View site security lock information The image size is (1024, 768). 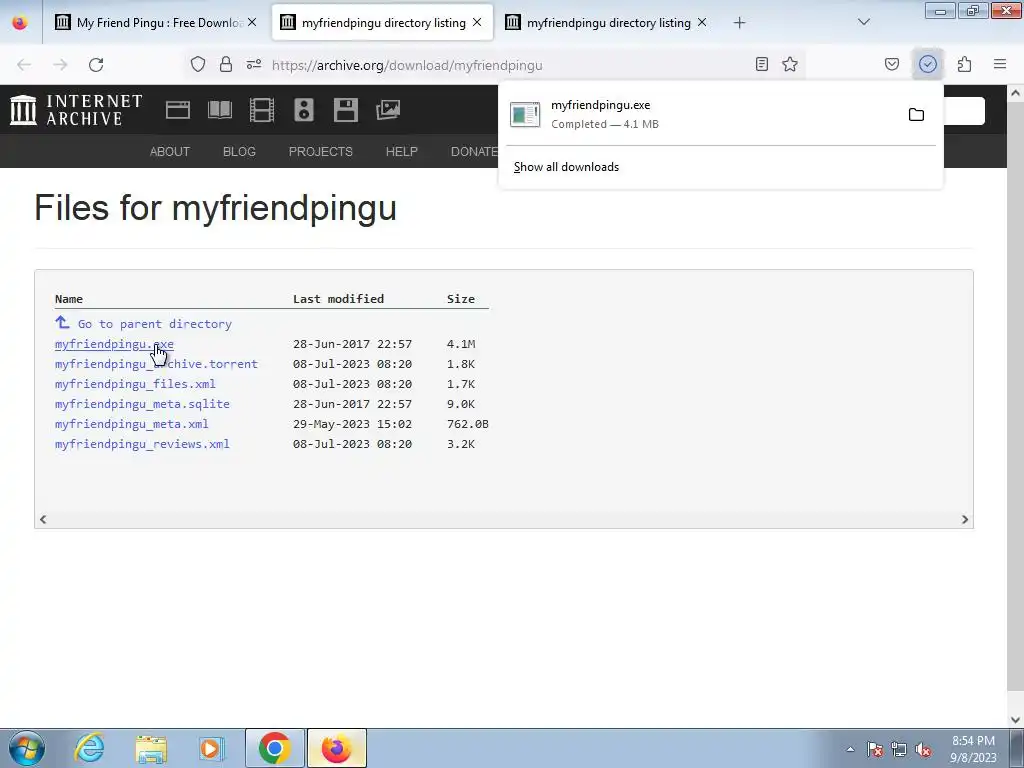[226, 65]
